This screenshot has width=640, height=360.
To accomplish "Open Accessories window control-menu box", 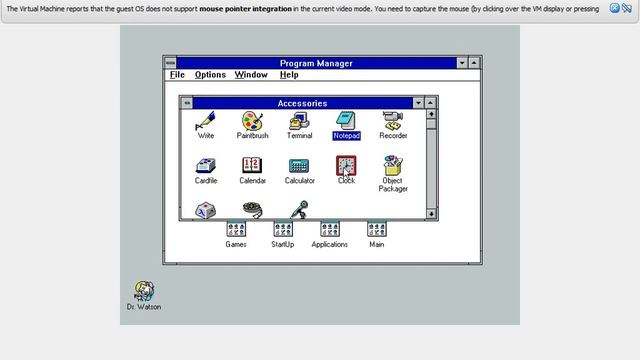I will coord(187,103).
